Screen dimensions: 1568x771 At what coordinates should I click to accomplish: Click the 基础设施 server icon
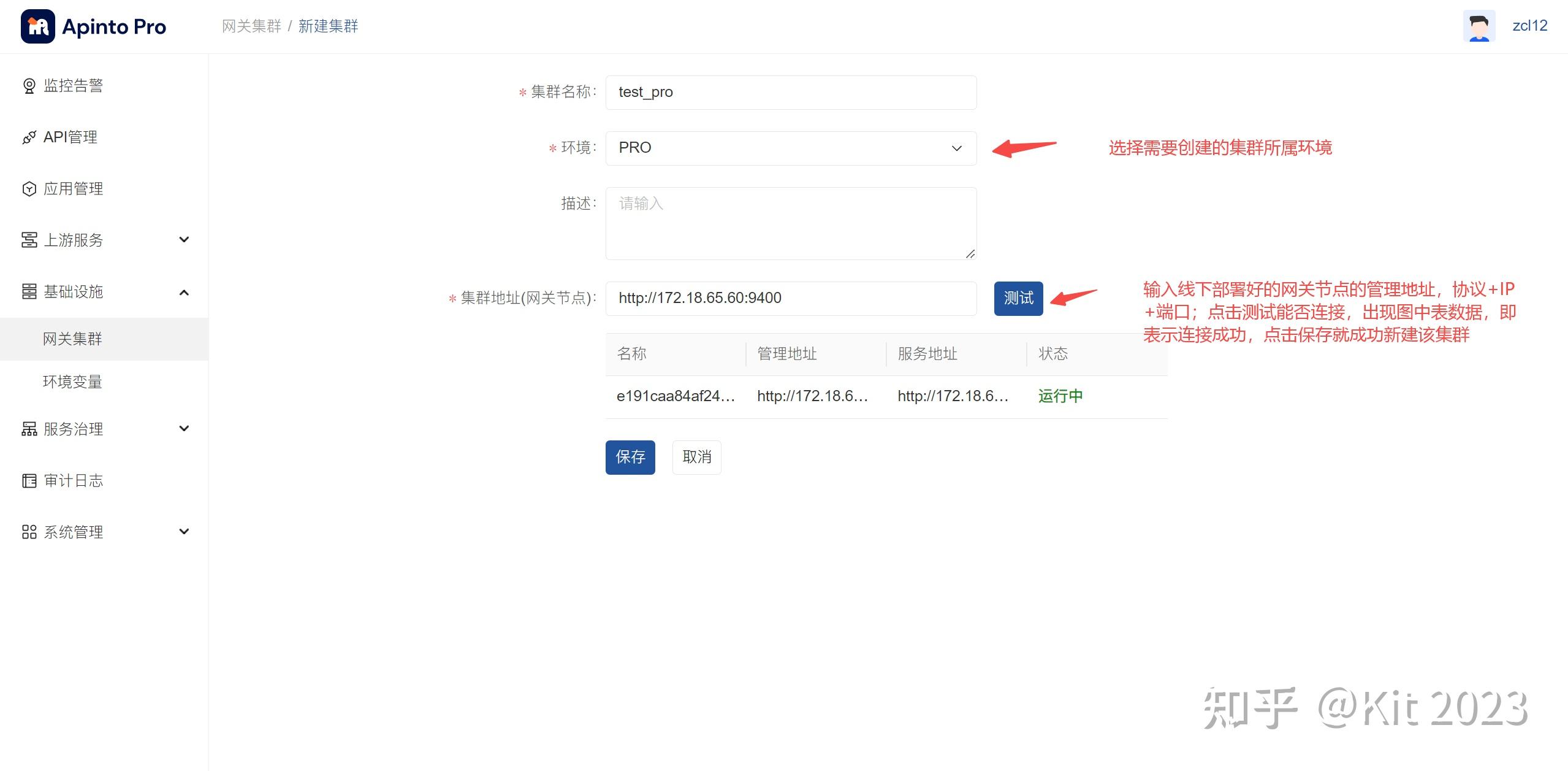(29, 291)
